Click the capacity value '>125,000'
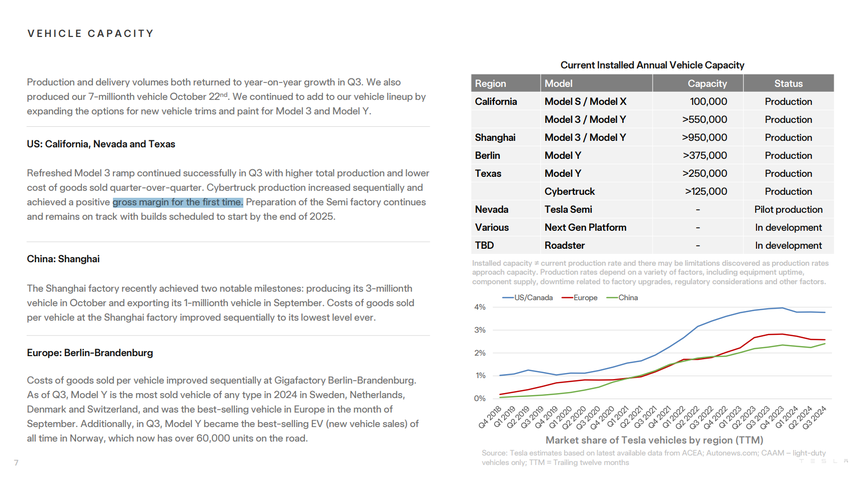Screen dimensions: 868x477 706,191
